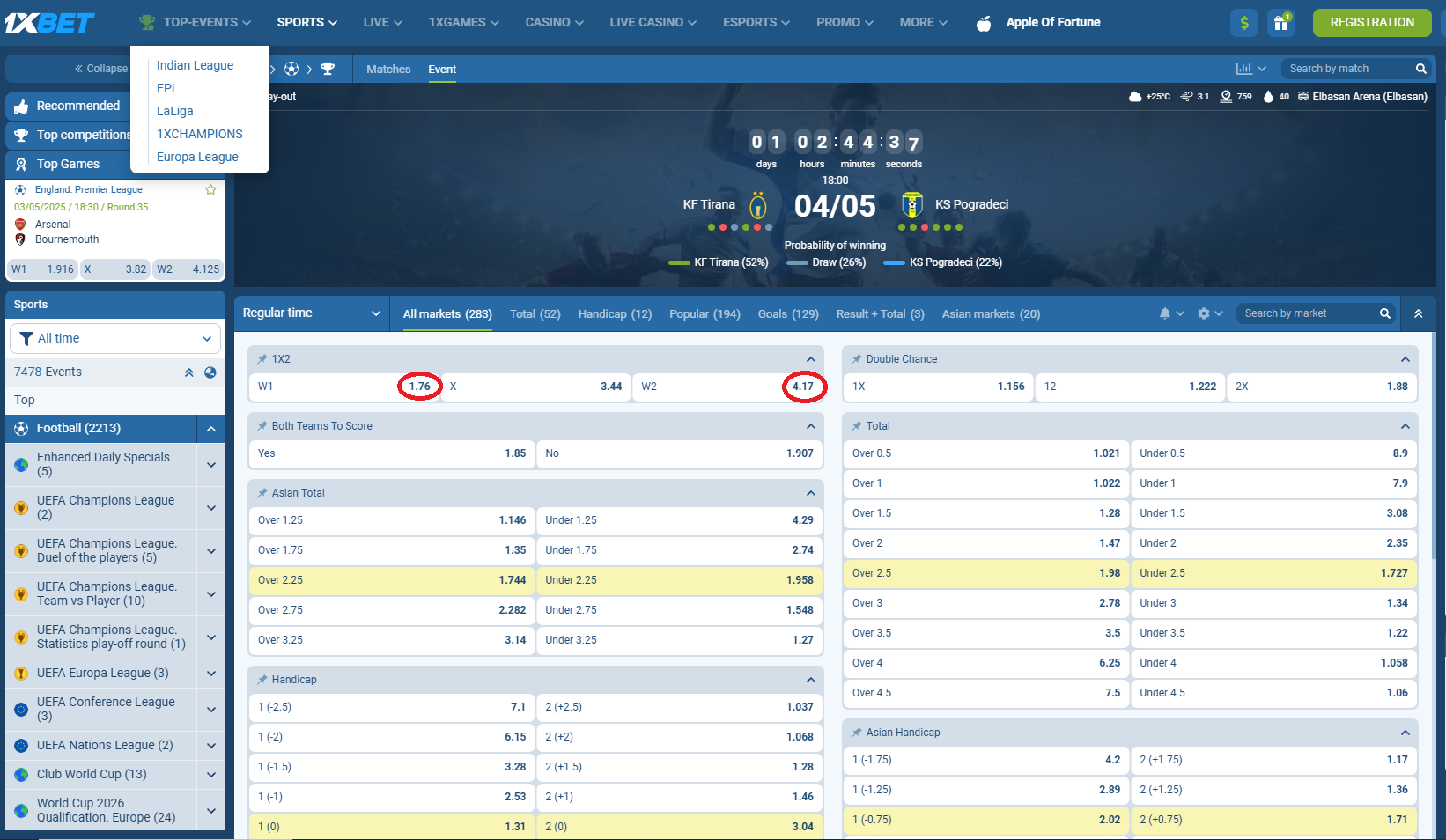1446x840 pixels.
Task: Open the All time filter dropdown
Action: point(115,339)
